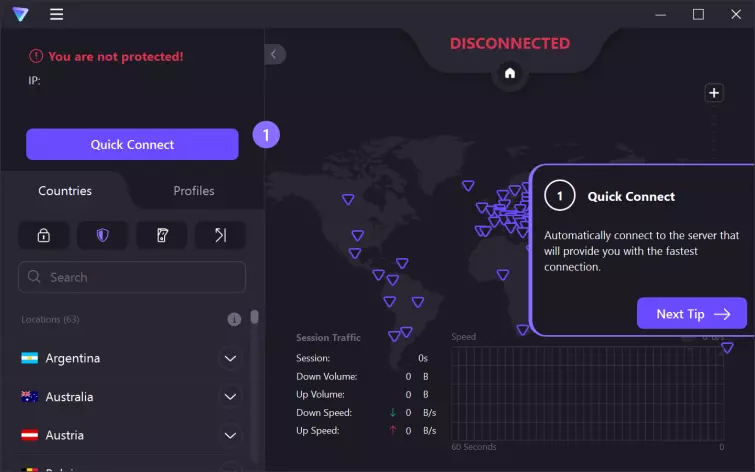Click the Argentina flag icon
755x472 pixels.
pos(30,358)
